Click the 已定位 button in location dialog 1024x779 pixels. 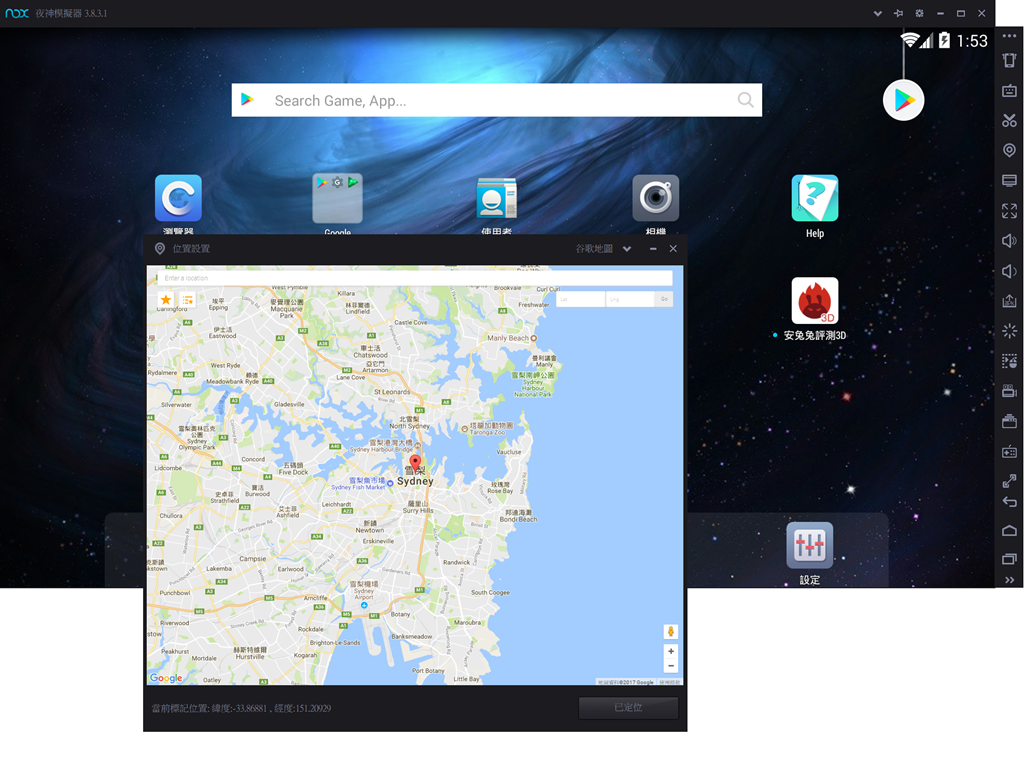click(628, 708)
